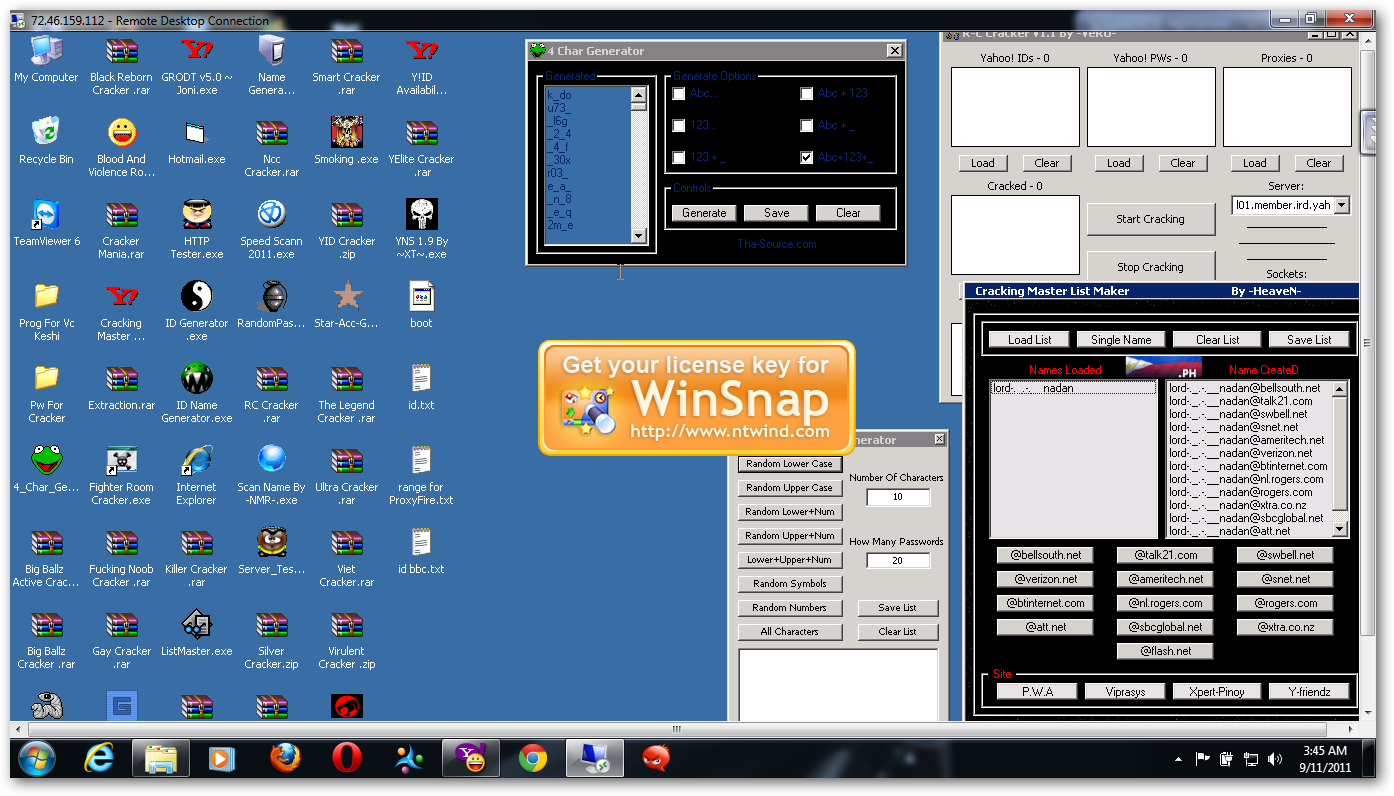Click the Clear List button in Master List Maker
The width and height of the screenshot is (1394, 796).
coord(1217,339)
